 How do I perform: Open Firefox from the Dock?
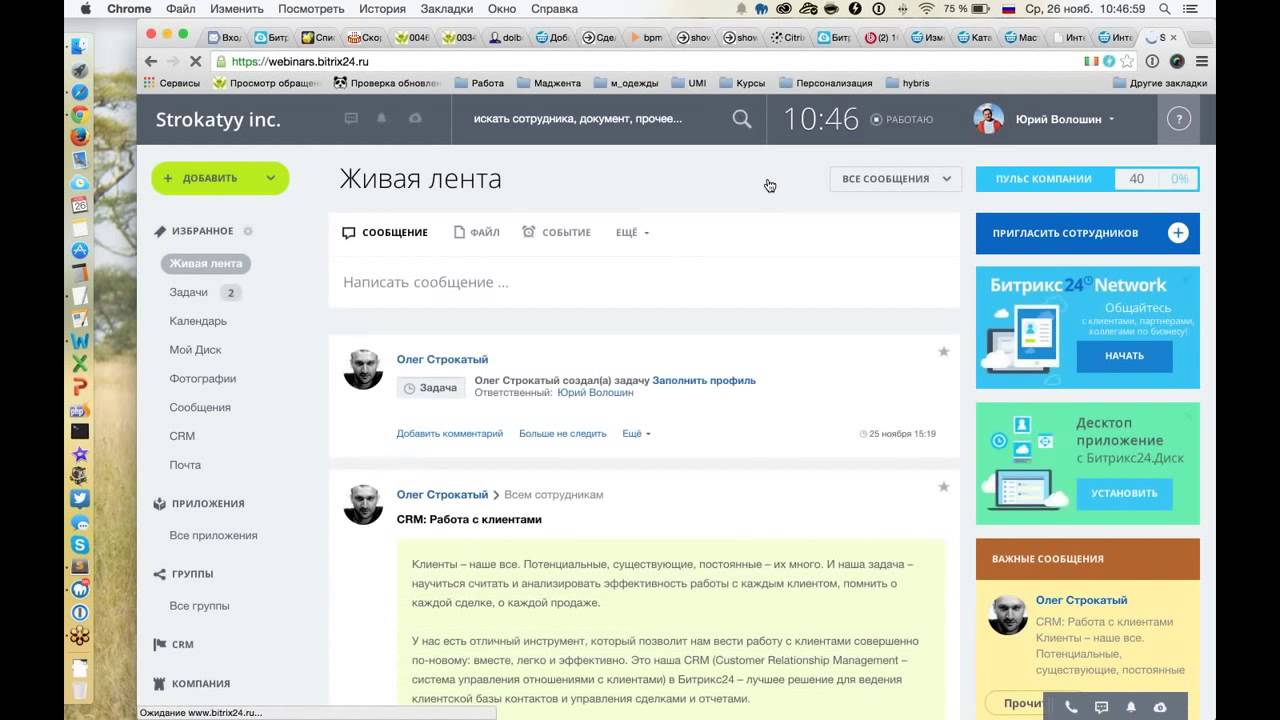(x=80, y=137)
